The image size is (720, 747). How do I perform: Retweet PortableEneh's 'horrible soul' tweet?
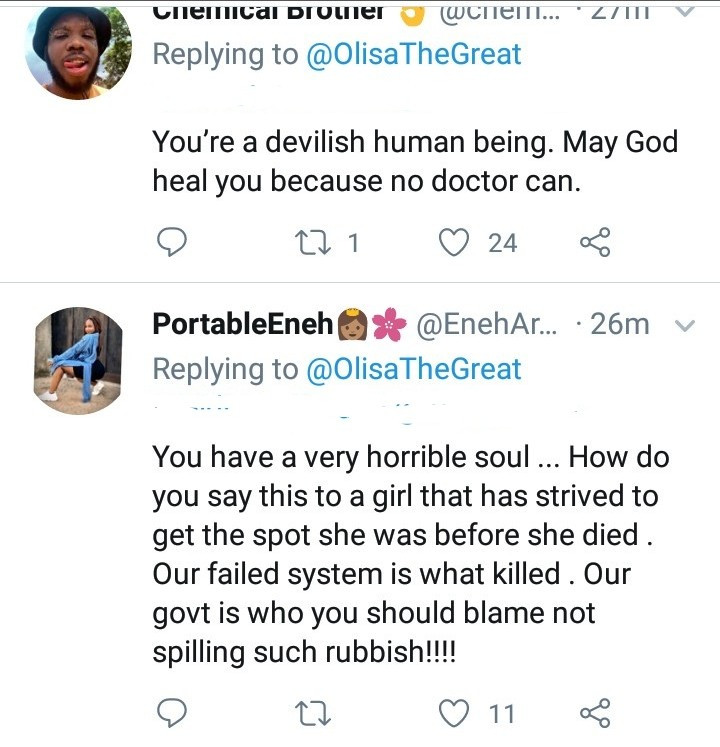[313, 712]
